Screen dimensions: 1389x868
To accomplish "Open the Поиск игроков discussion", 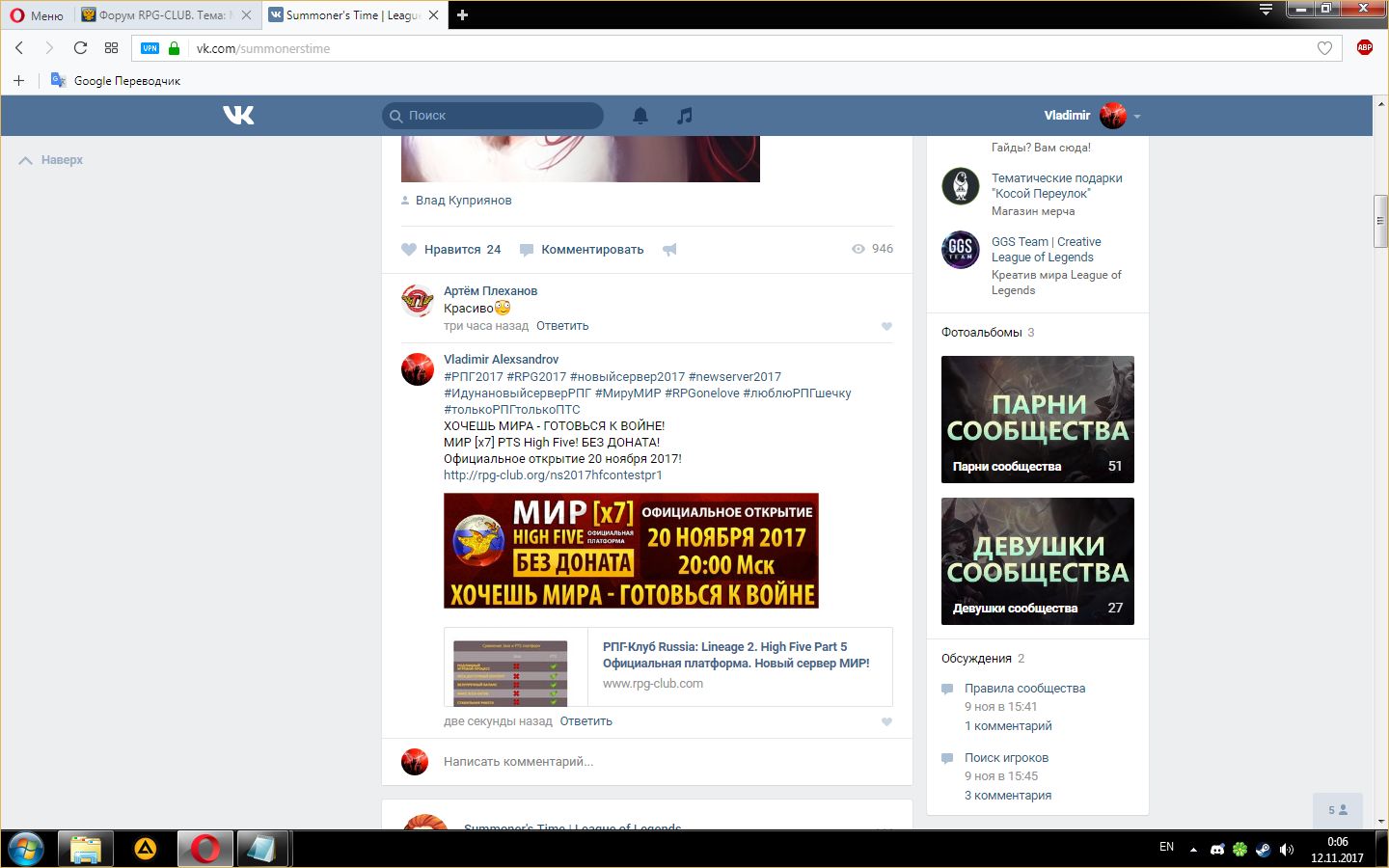I will 1006,758.
